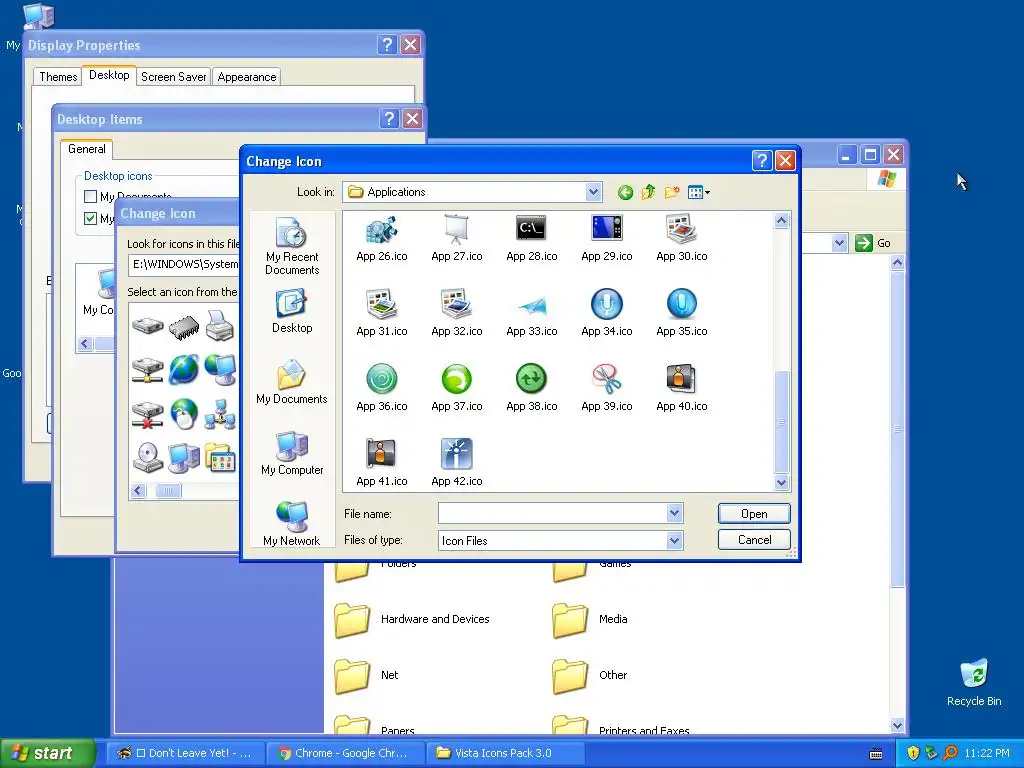1024x768 pixels.
Task: Click scroll up arrow in file list
Action: (x=781, y=221)
